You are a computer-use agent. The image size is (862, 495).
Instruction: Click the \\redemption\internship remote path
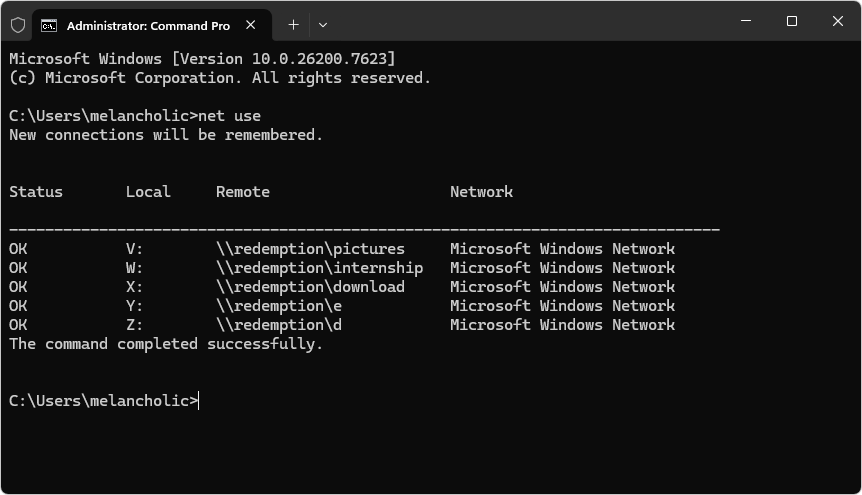319,268
